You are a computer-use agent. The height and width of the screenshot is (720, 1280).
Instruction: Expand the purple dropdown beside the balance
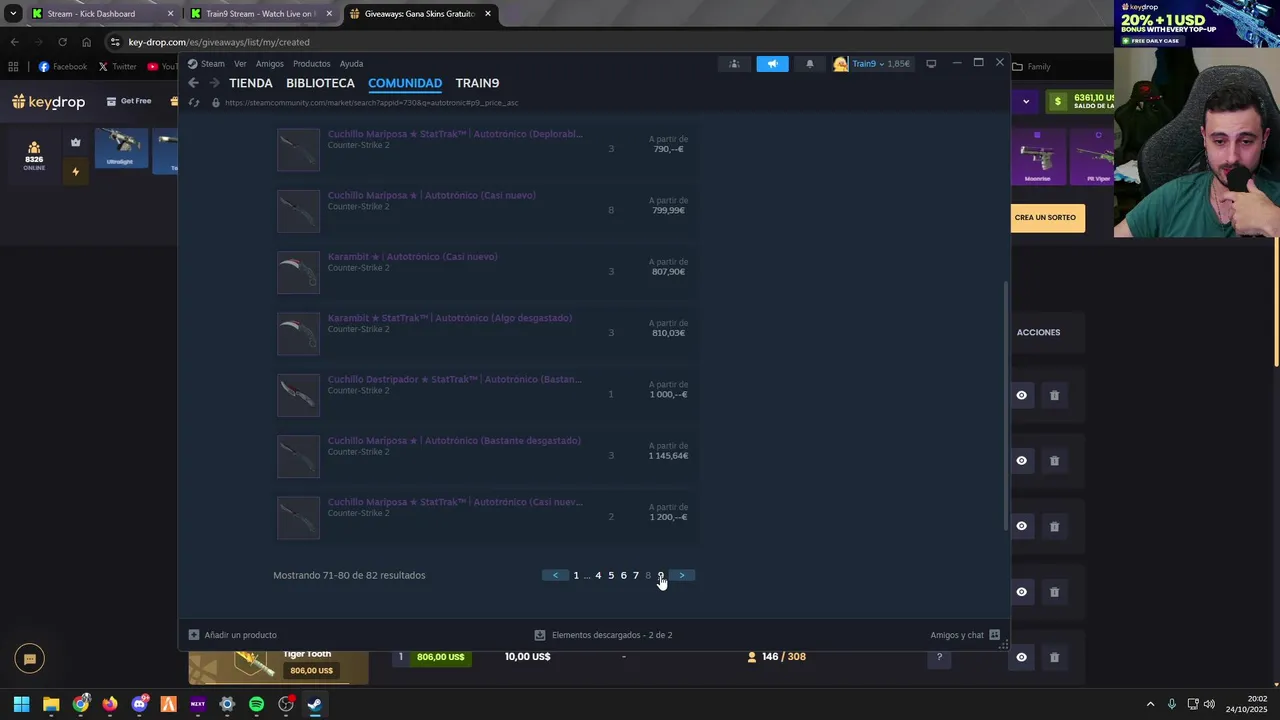(1026, 101)
